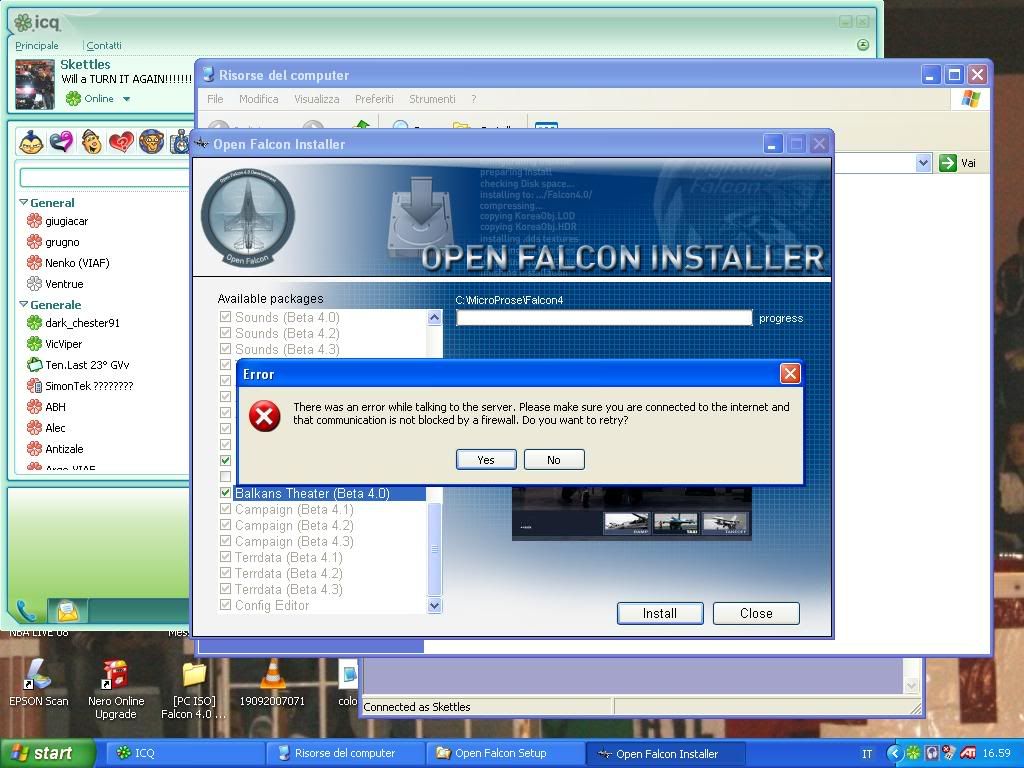Toggle the Balkans Theater (Beta 4.0) checkbox
The width and height of the screenshot is (1024, 768).
tap(225, 493)
